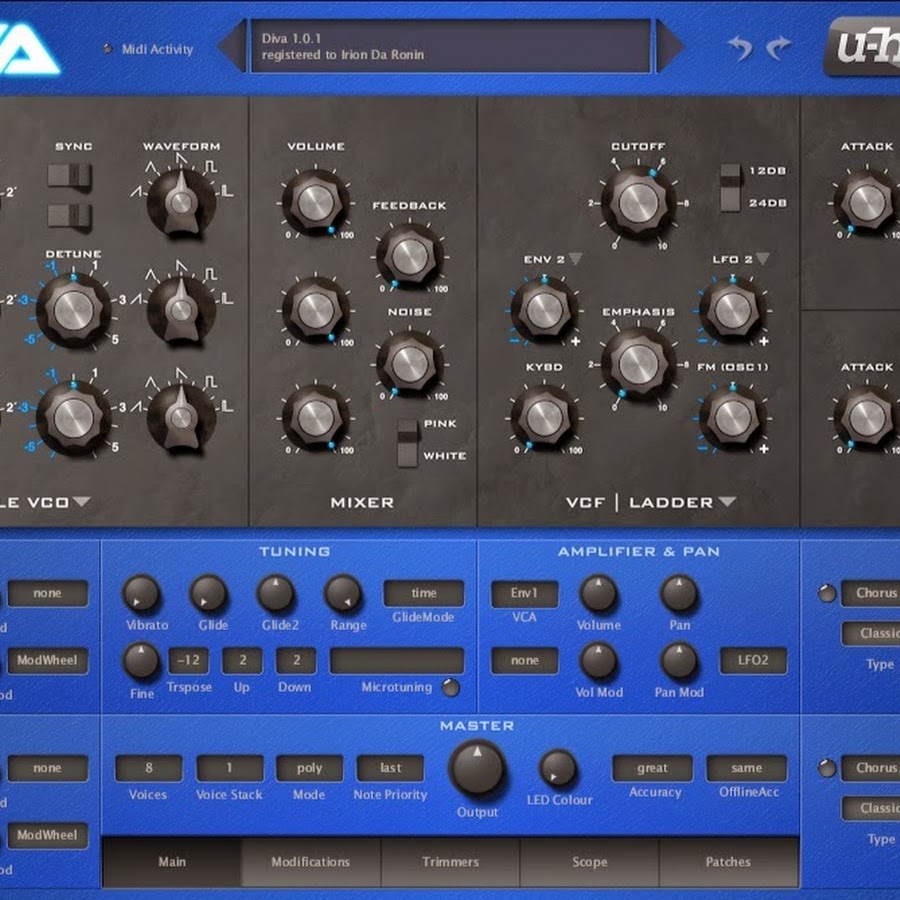Click the u-he logo badge
Viewport: 900px width, 900px height.
pos(862,47)
